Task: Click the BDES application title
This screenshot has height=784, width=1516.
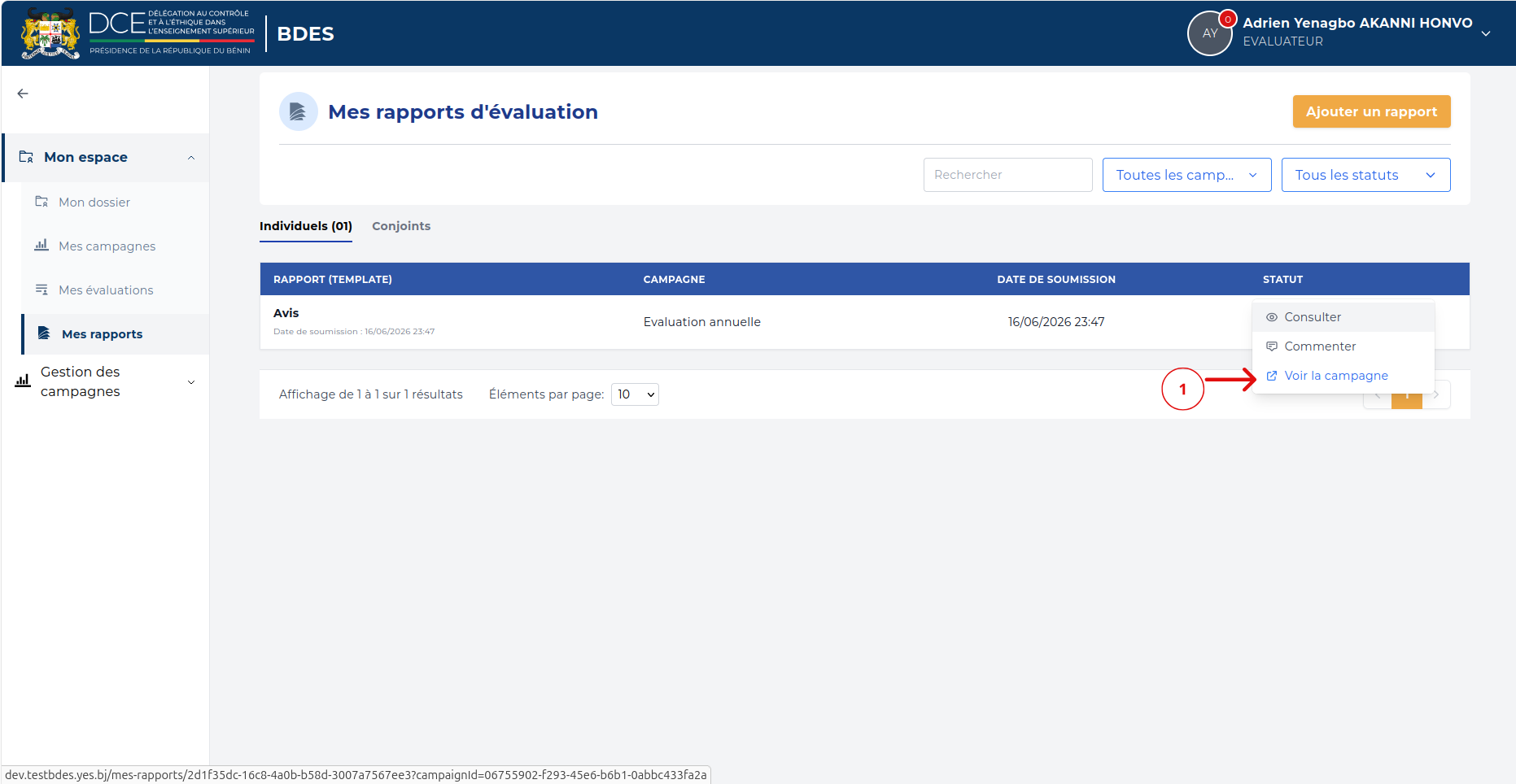Action: click(x=305, y=34)
